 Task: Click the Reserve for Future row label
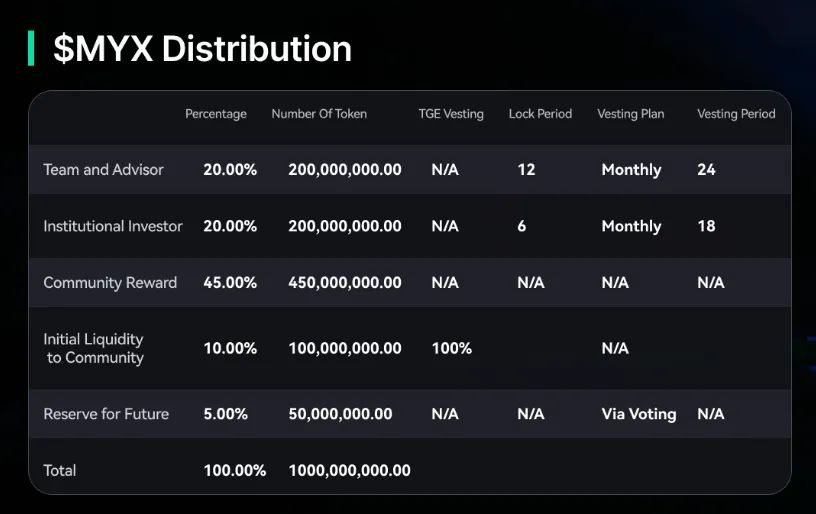click(x=106, y=414)
